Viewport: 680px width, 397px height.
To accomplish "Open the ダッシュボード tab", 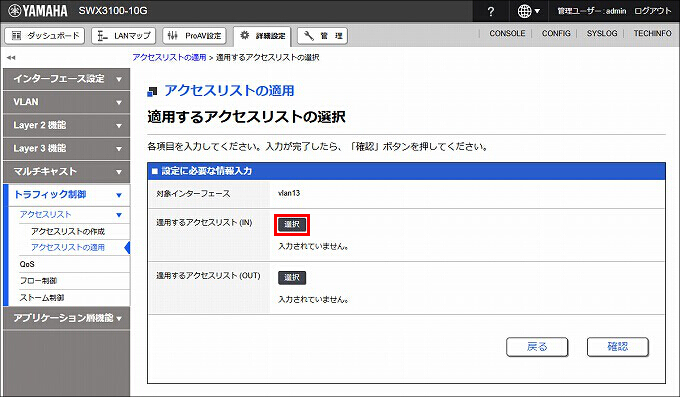I will tap(45, 36).
